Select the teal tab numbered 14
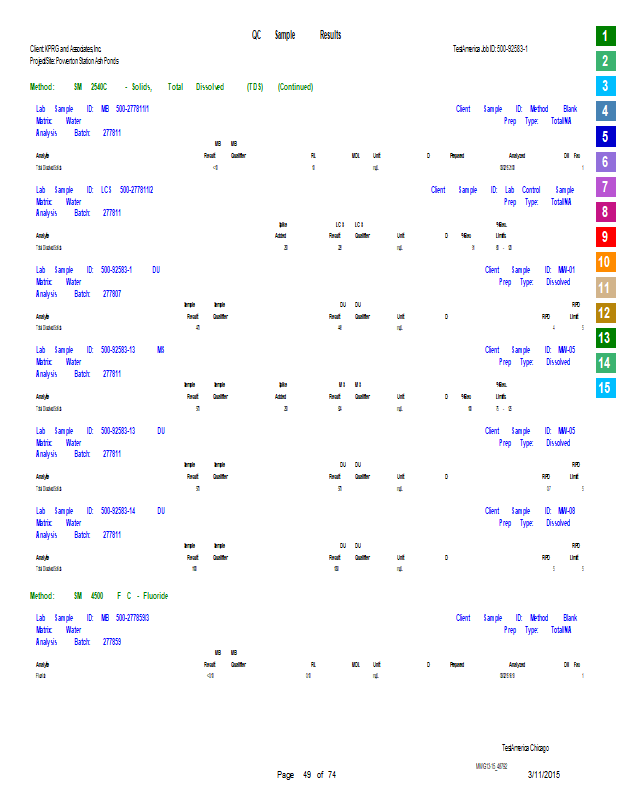This screenshot has width=618, height=800. click(x=605, y=363)
